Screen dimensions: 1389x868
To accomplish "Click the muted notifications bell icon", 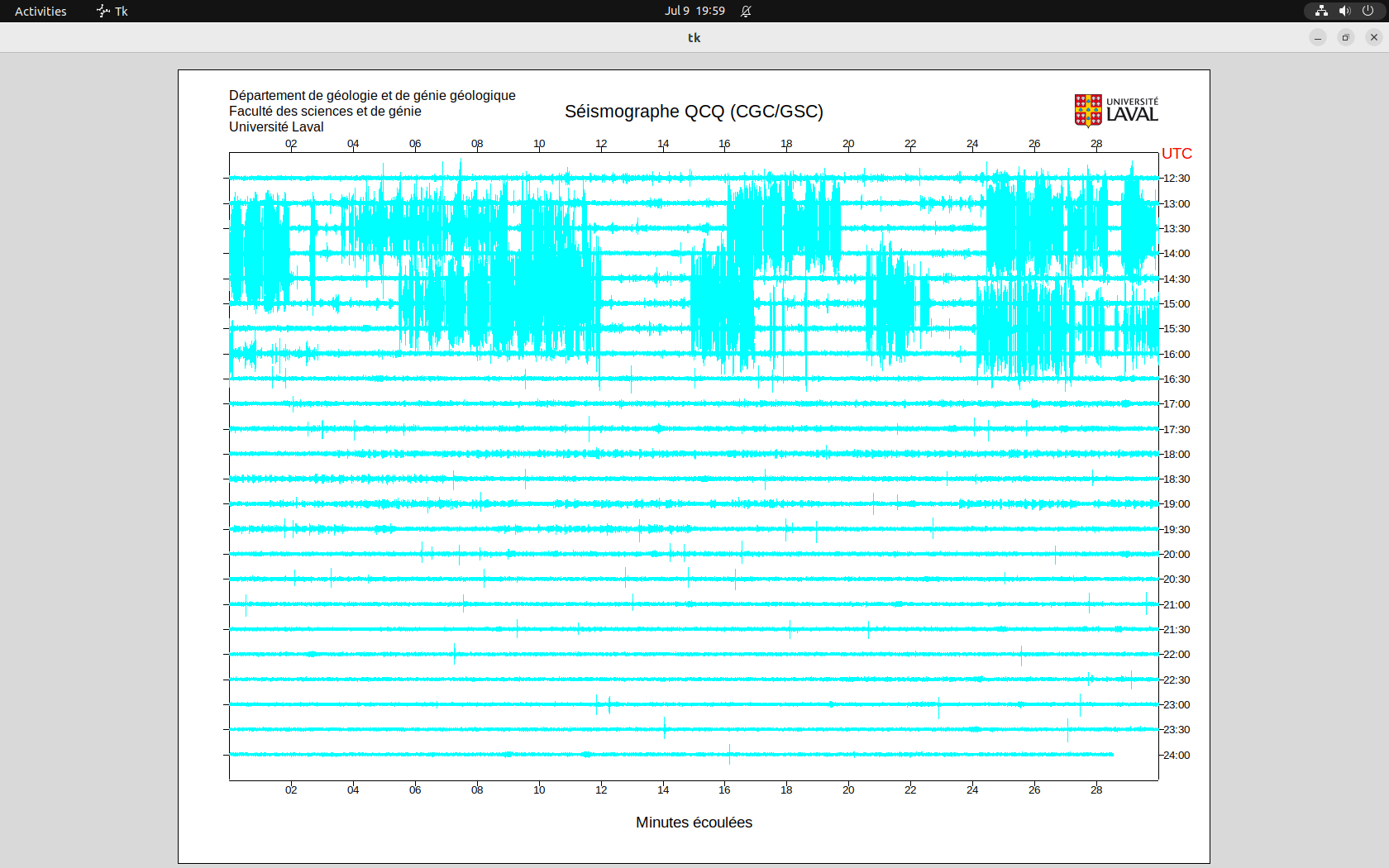I will point(746,11).
